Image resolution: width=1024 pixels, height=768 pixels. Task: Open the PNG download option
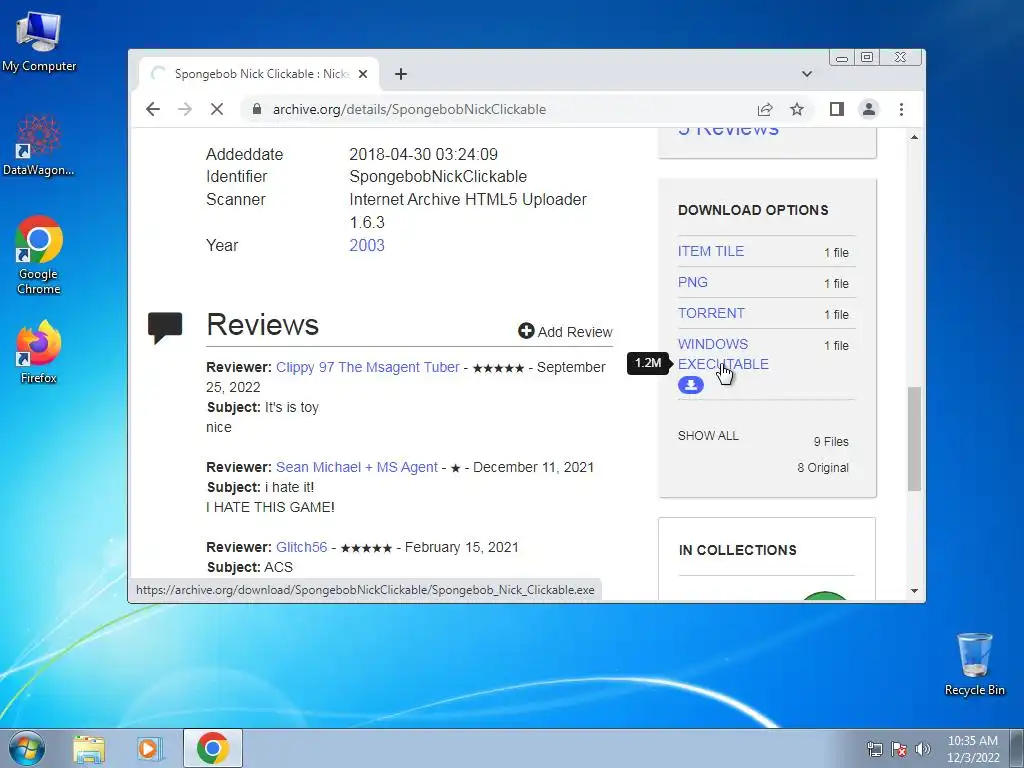coord(693,282)
